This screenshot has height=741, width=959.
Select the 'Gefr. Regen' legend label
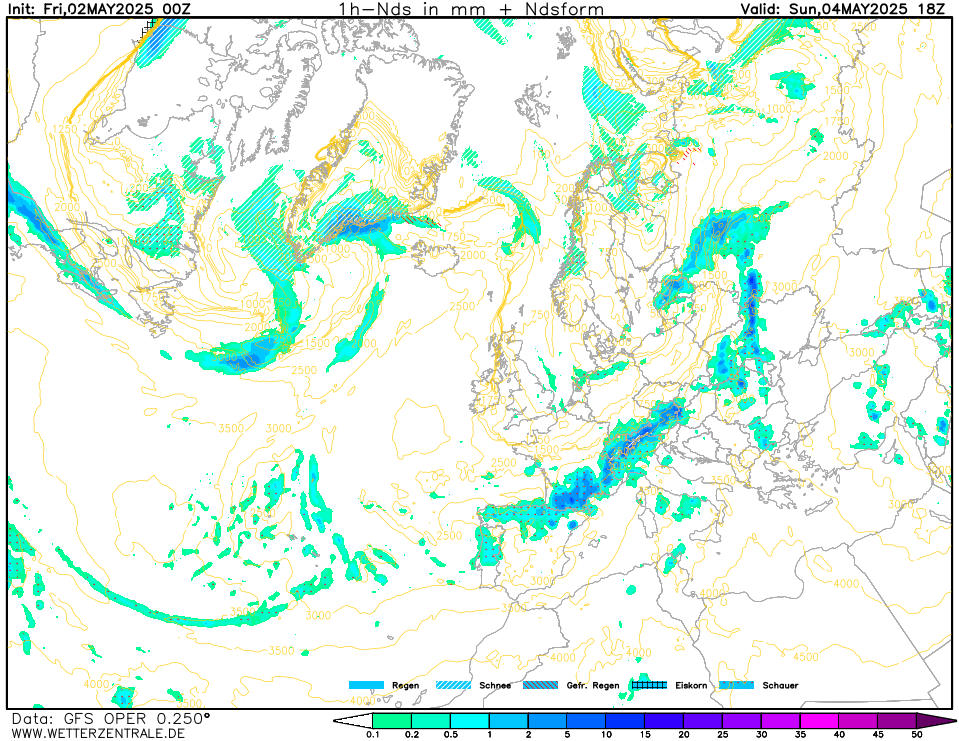click(x=593, y=685)
